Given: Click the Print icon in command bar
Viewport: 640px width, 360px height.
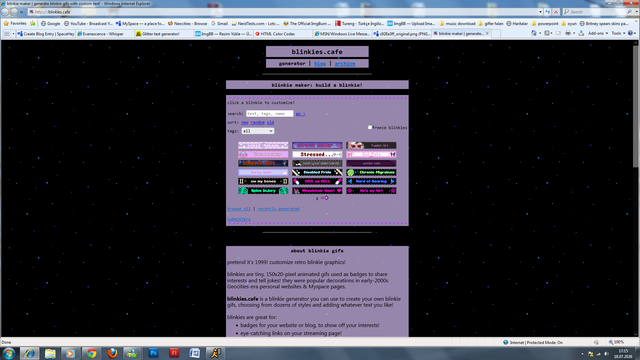Looking at the screenshot, I should coord(568,33).
